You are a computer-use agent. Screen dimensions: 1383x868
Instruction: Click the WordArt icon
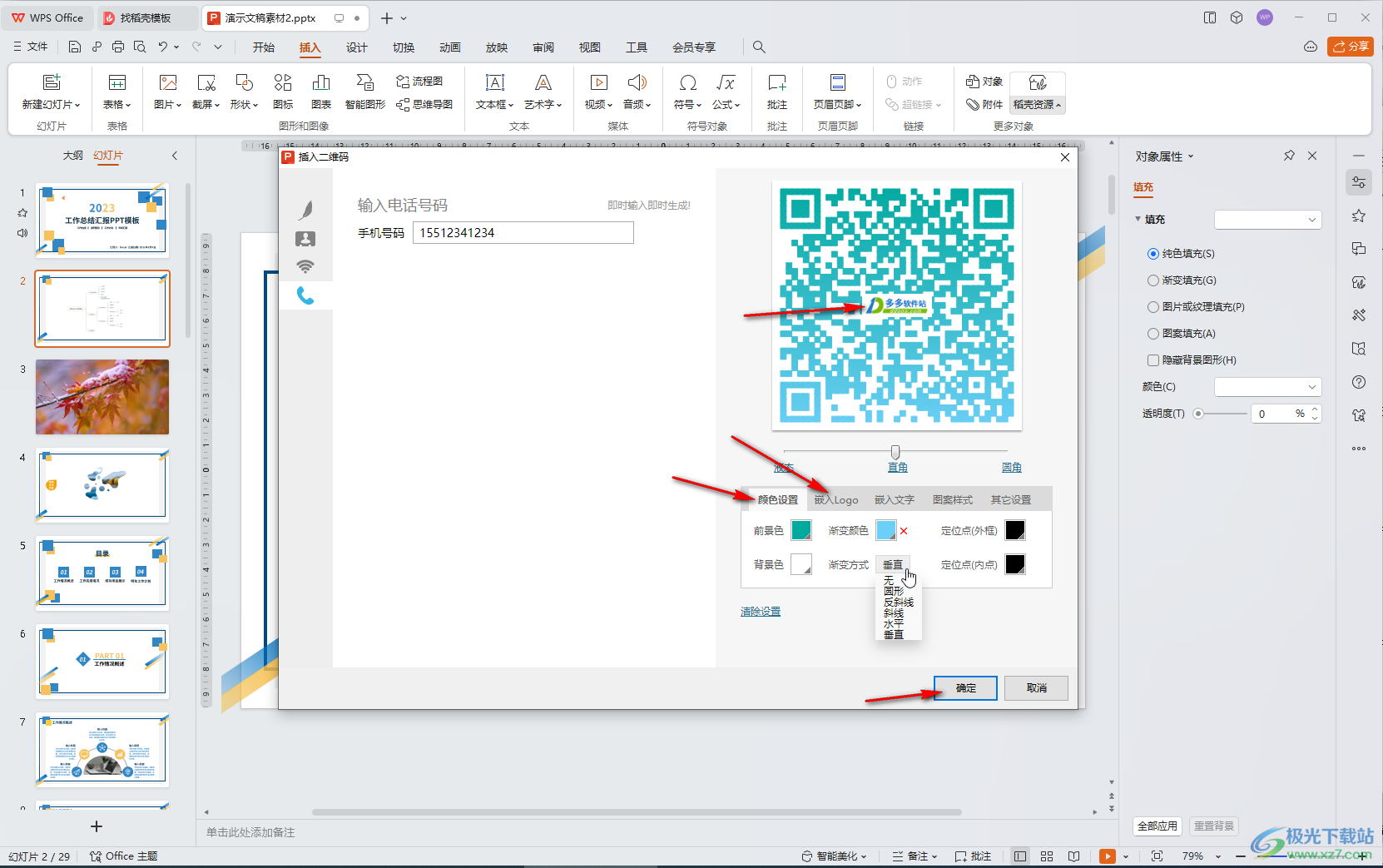[x=543, y=82]
